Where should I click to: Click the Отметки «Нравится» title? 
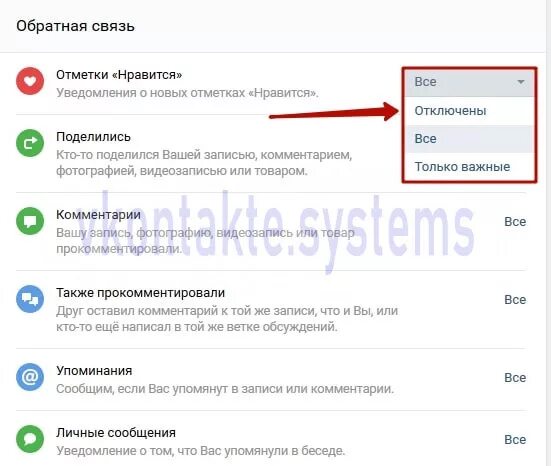click(119, 75)
